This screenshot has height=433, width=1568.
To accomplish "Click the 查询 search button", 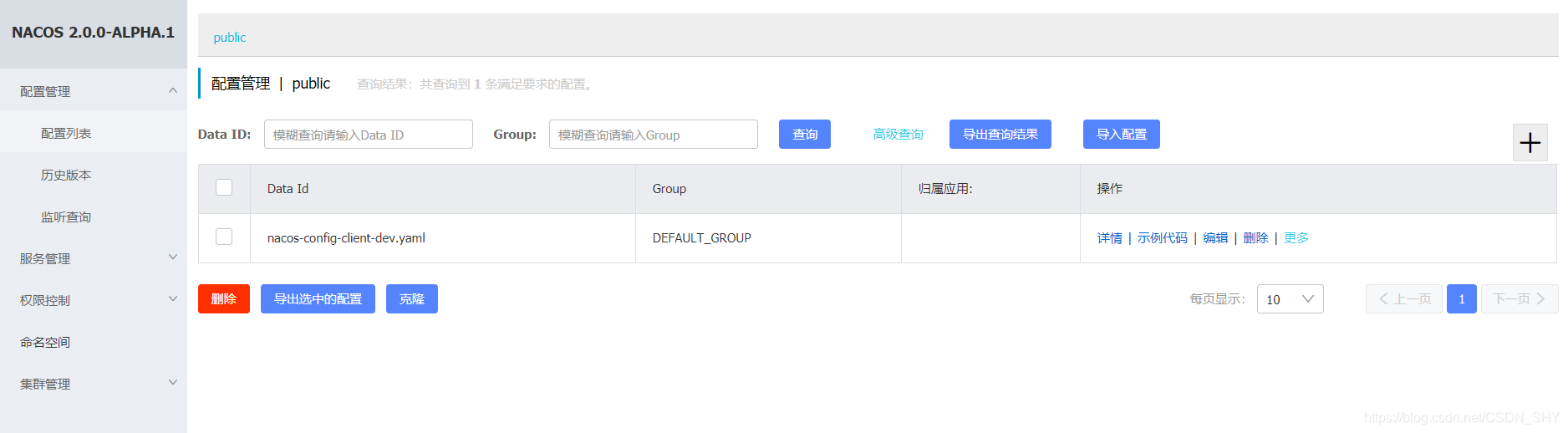I will pyautogui.click(x=805, y=134).
